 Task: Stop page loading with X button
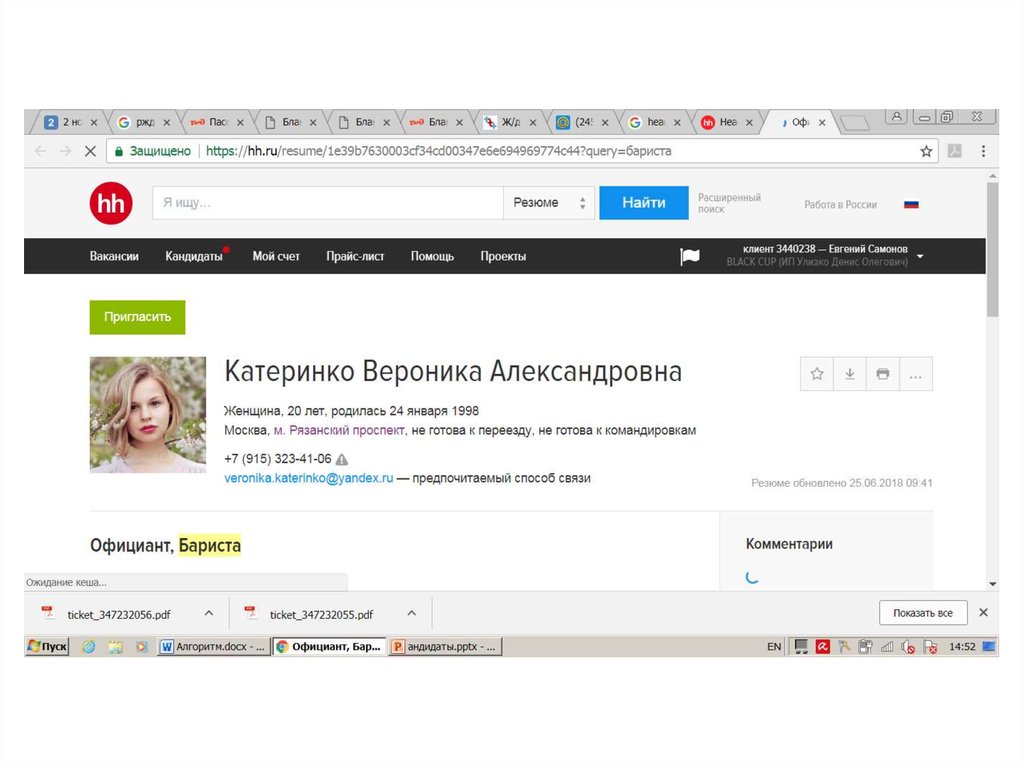point(89,151)
